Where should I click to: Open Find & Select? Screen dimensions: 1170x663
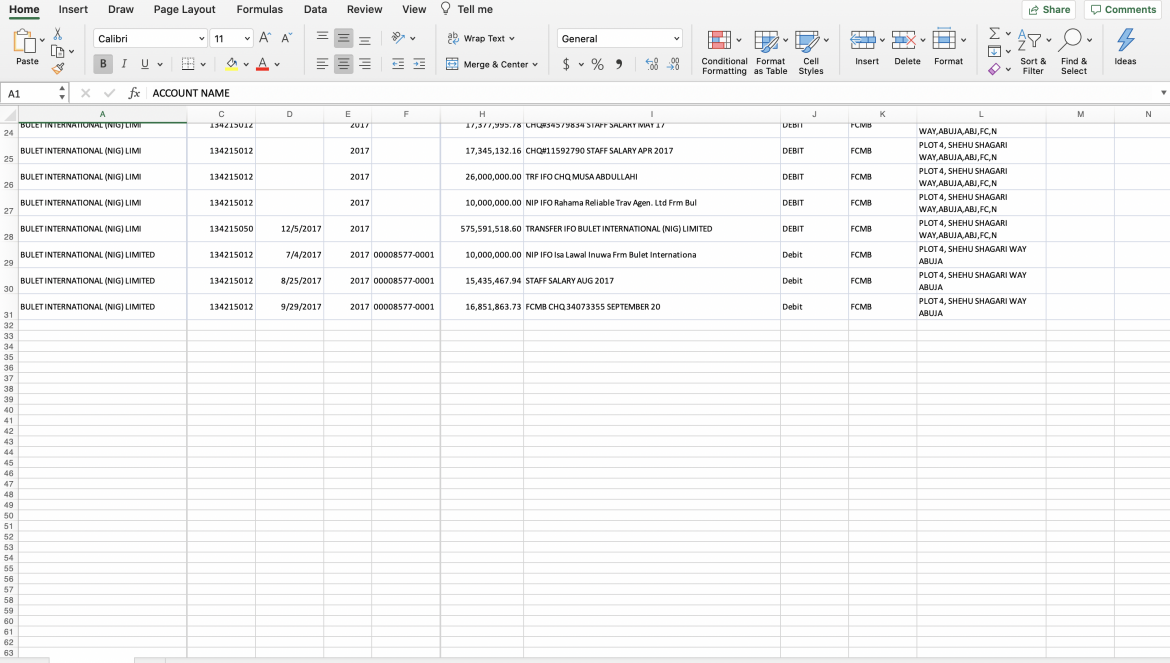(1074, 52)
